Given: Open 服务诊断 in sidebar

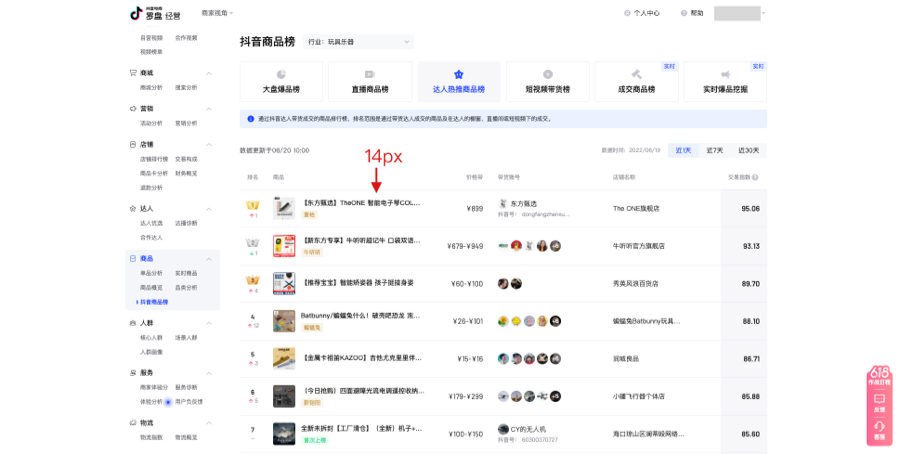Looking at the screenshot, I should coord(186,387).
